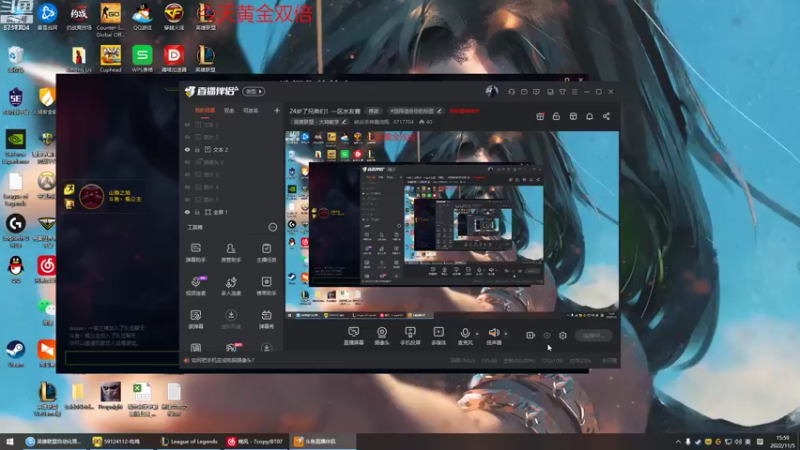800x450 pixels.
Task: Toggle visibility of the 文本 1 layer
Action: tap(187, 124)
